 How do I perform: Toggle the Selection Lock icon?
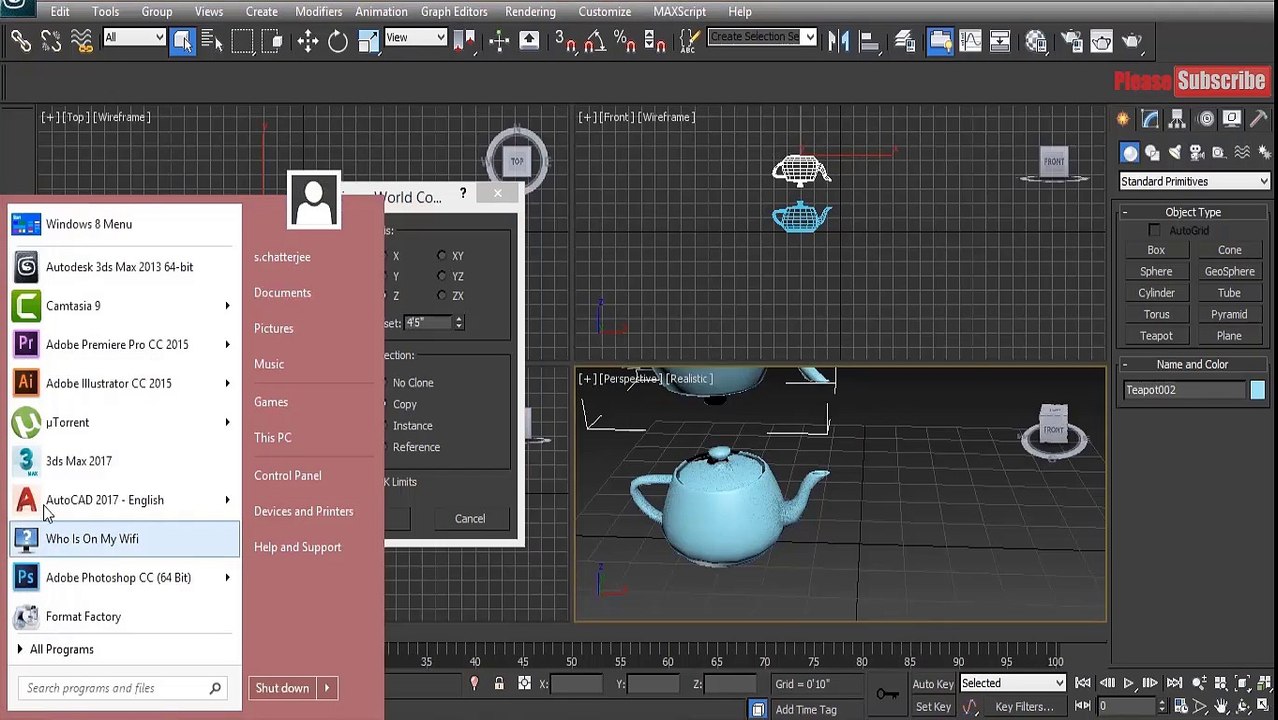point(499,684)
